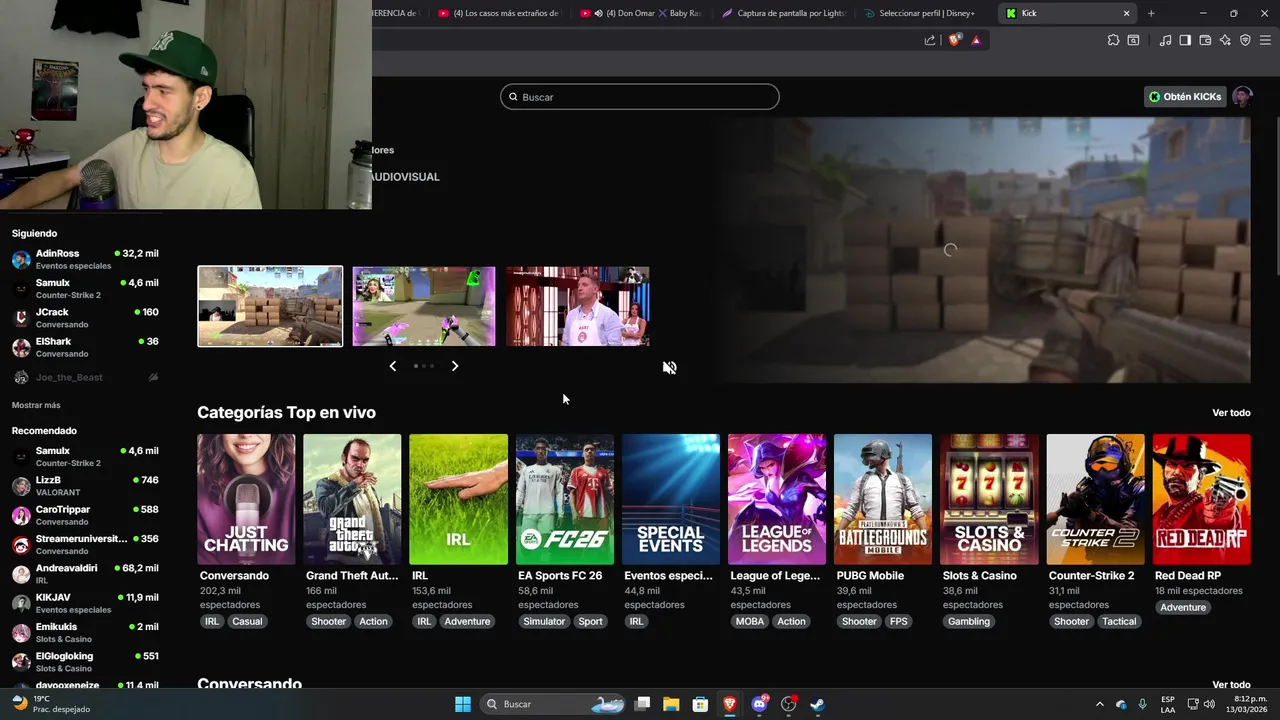This screenshot has width=1280, height=720.
Task: Open Emikukis Slots & Casino channel
Action: coord(85,632)
